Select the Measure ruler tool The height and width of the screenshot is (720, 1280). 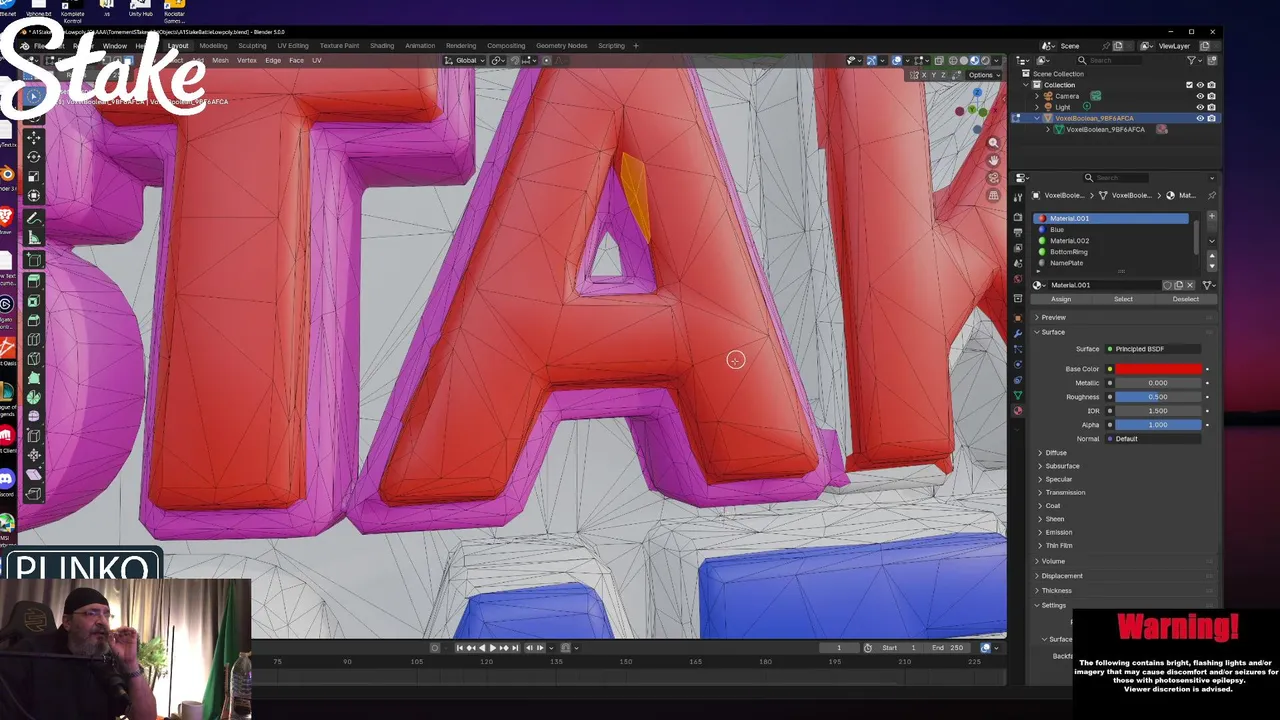click(34, 238)
